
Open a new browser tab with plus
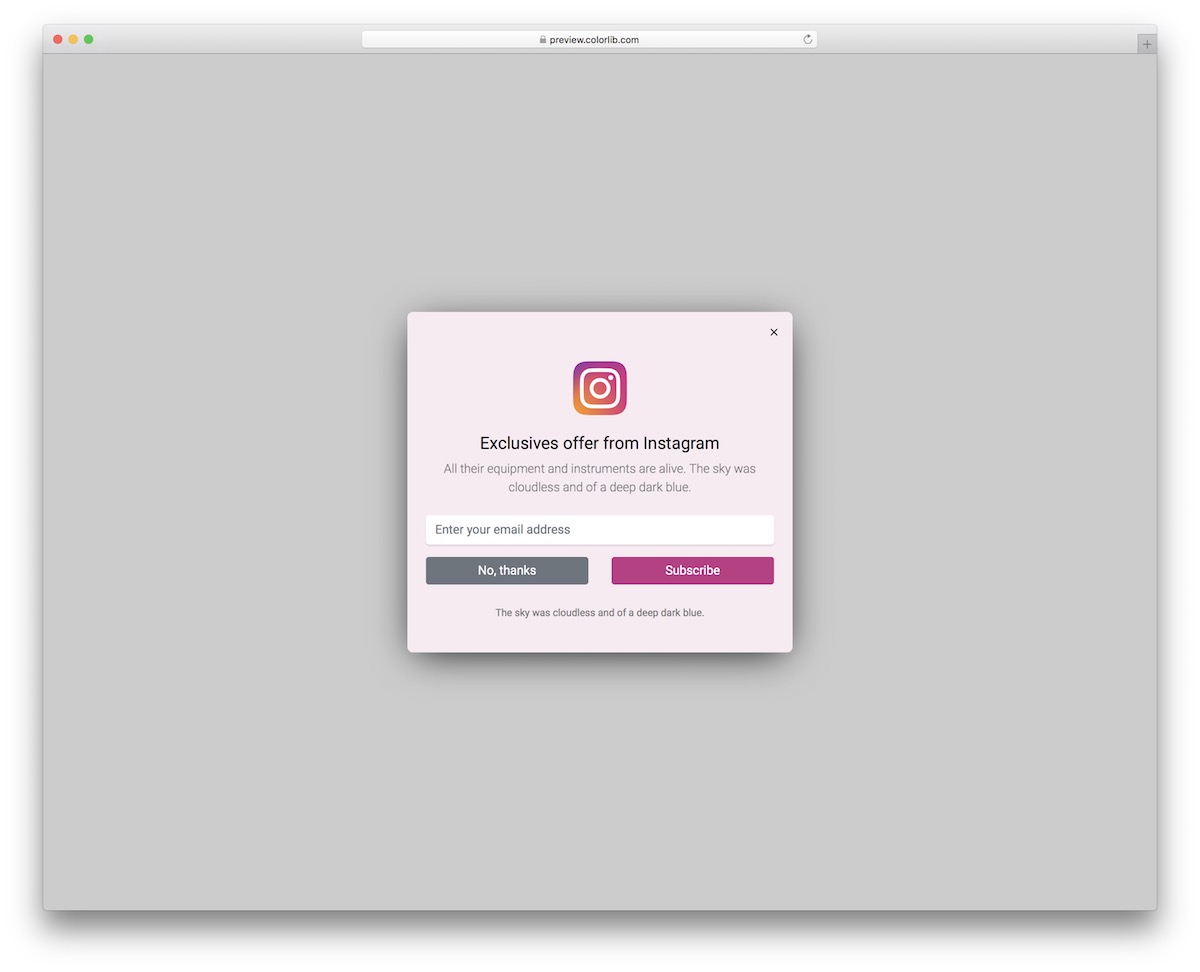tap(1147, 44)
